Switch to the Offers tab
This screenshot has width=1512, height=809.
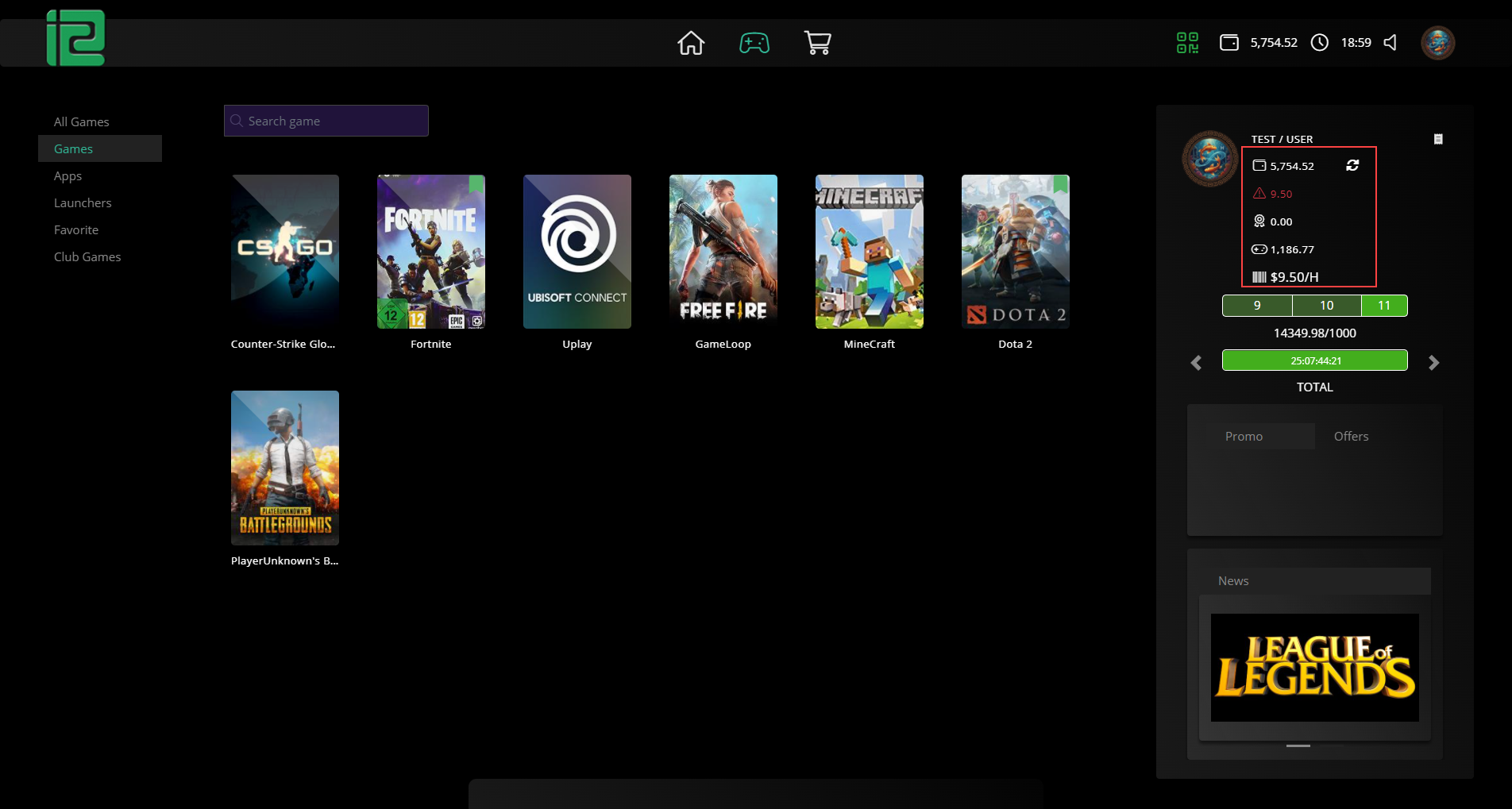pos(1352,436)
